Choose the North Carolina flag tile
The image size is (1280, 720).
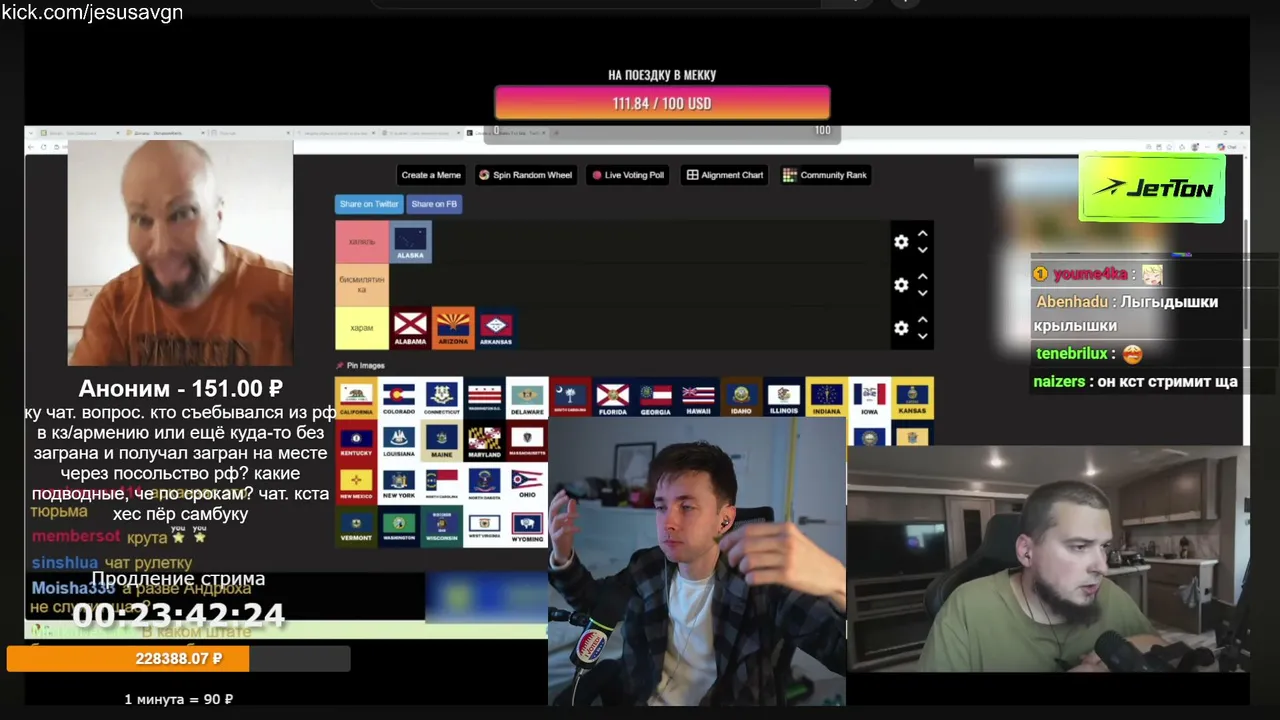tap(442, 483)
